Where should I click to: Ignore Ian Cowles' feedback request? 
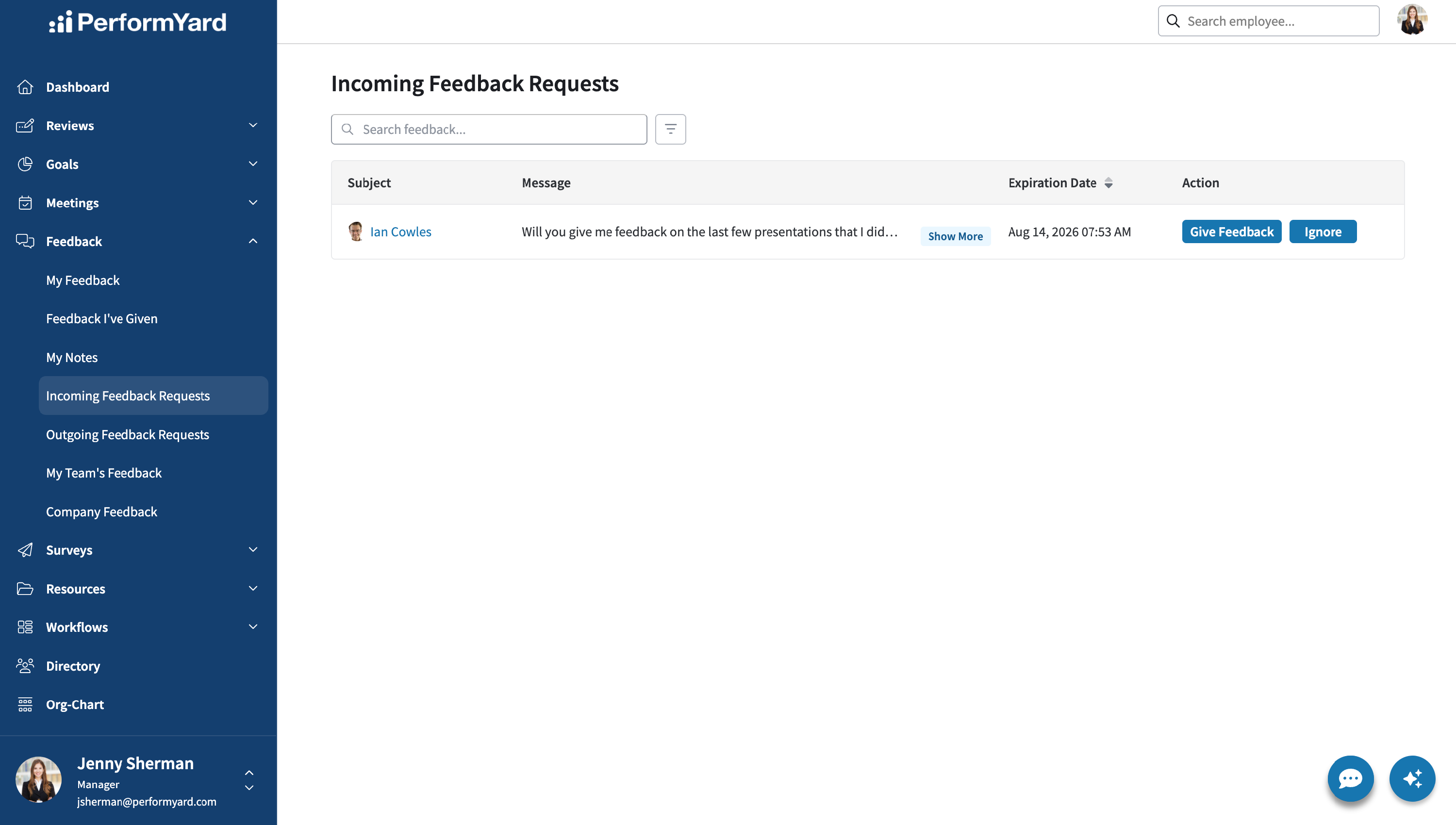coord(1323,232)
